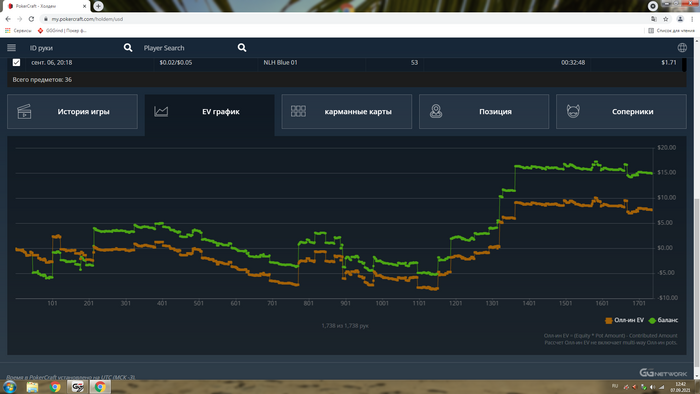Click the browser translate page icon
The height and width of the screenshot is (394, 700).
coord(654,19)
